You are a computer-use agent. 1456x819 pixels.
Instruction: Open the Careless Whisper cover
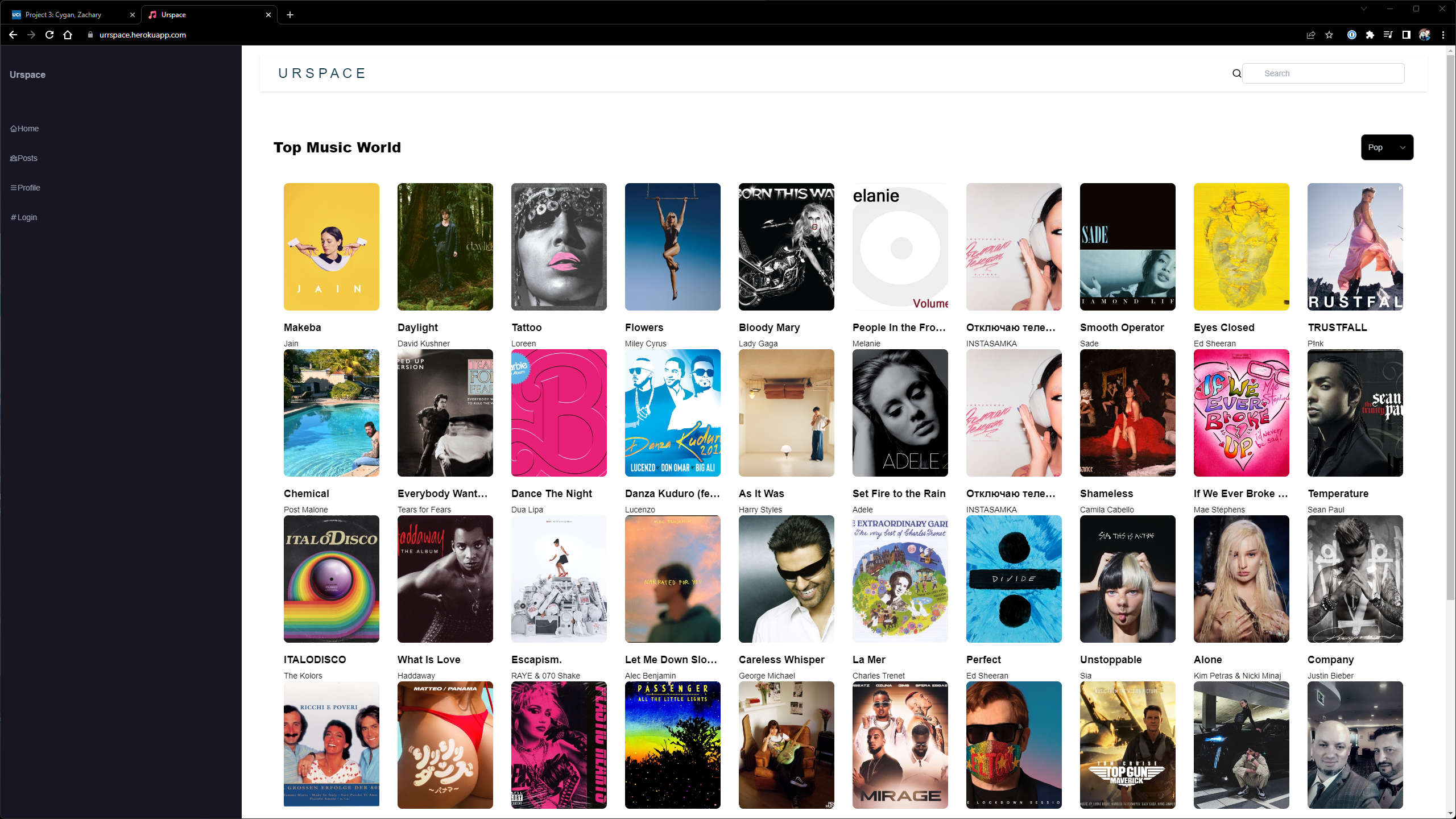click(x=787, y=579)
